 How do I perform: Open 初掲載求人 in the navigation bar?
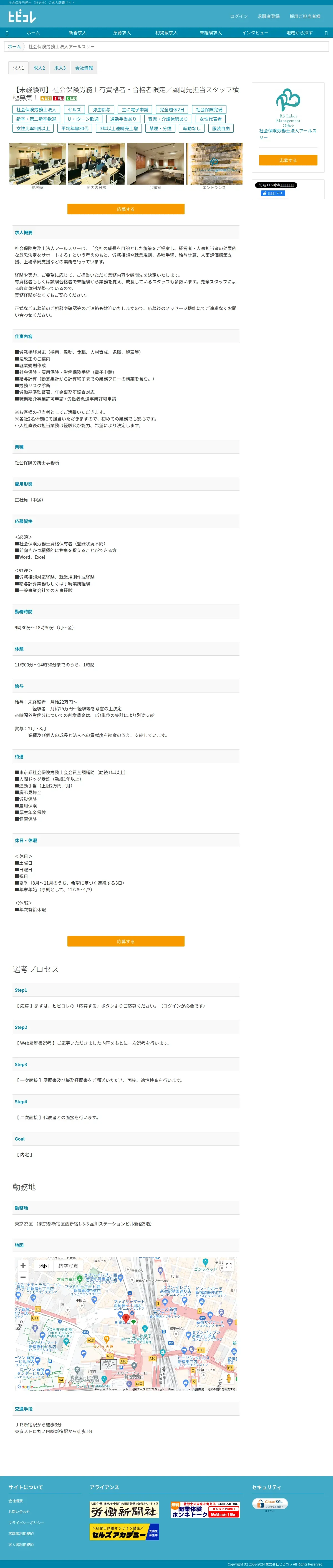tap(166, 33)
